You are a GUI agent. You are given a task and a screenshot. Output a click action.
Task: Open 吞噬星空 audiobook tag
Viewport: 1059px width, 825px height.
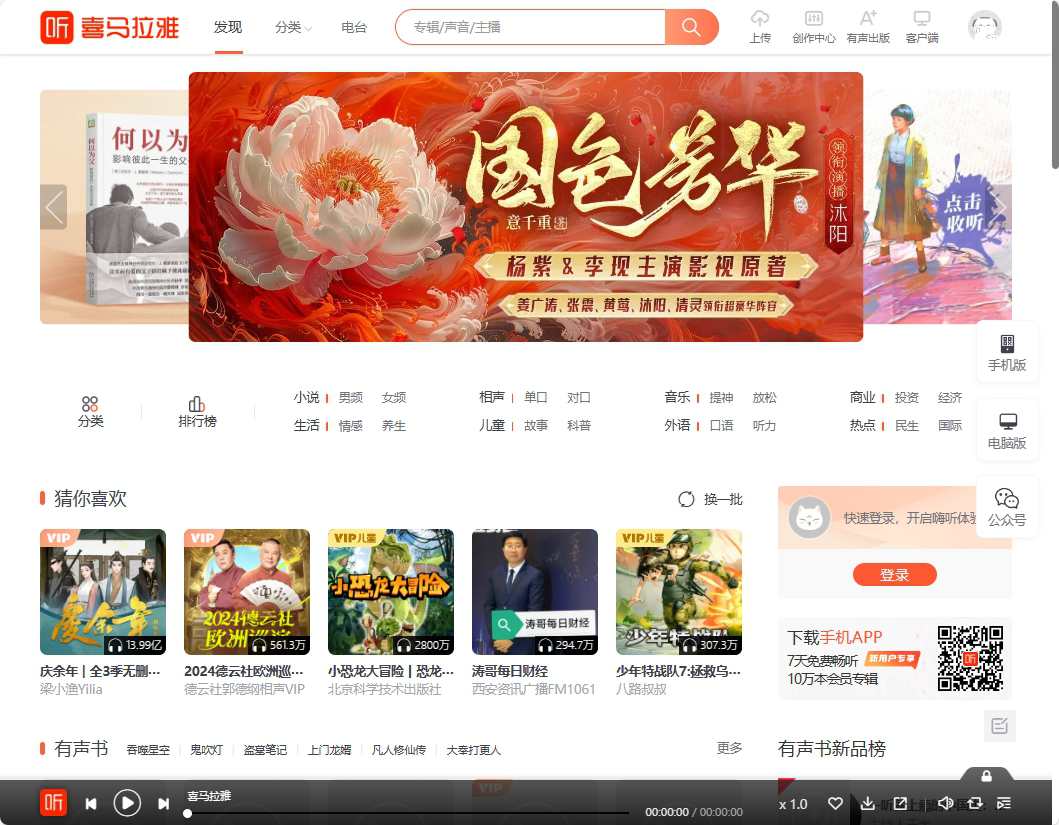[x=148, y=750]
